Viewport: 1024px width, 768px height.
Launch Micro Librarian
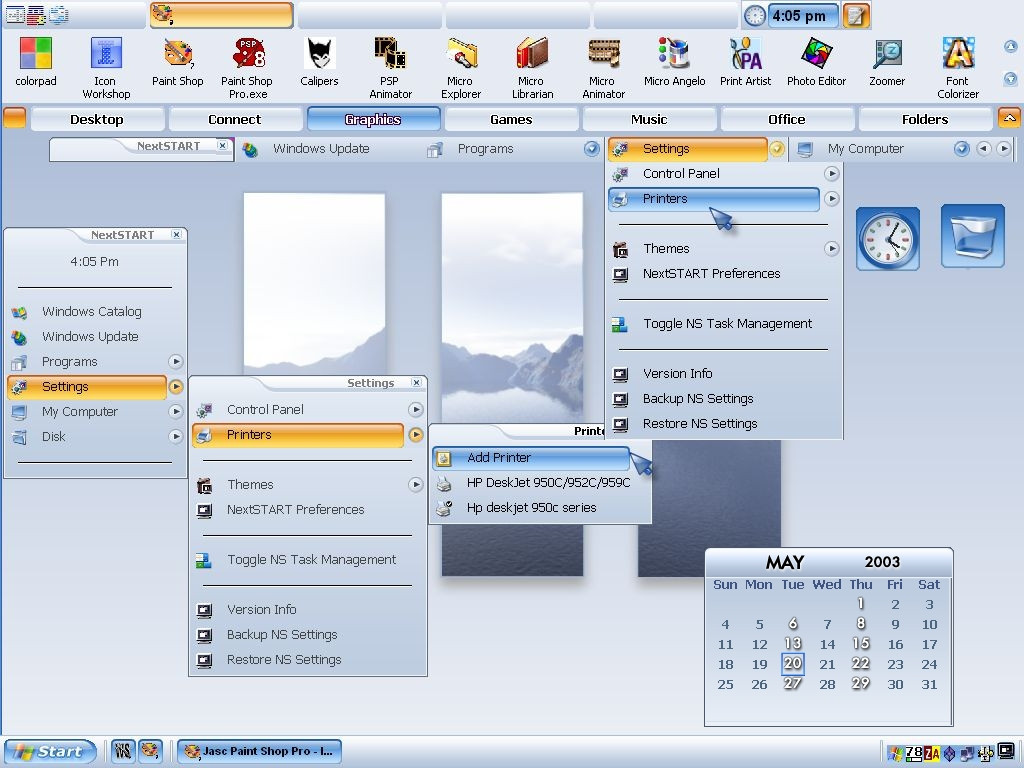532,69
